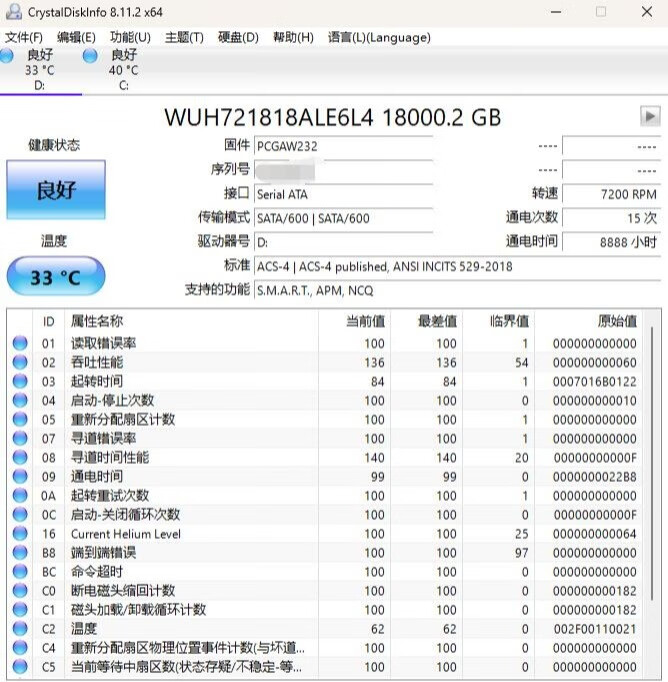The height and width of the screenshot is (682, 668).
Task: Select the Current Helium Level row text
Action: 126,534
